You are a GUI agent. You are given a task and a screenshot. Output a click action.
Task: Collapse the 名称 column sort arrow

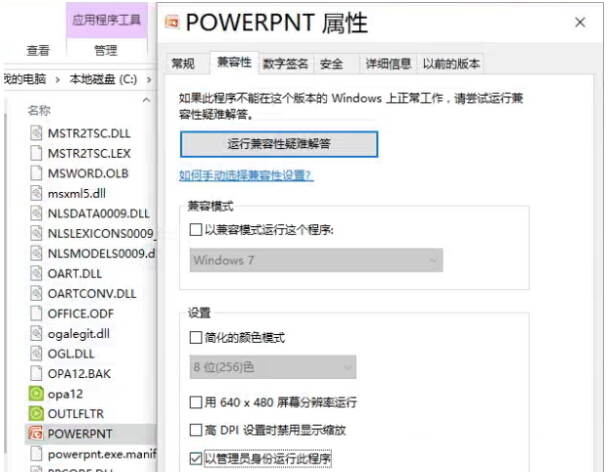coord(147,100)
